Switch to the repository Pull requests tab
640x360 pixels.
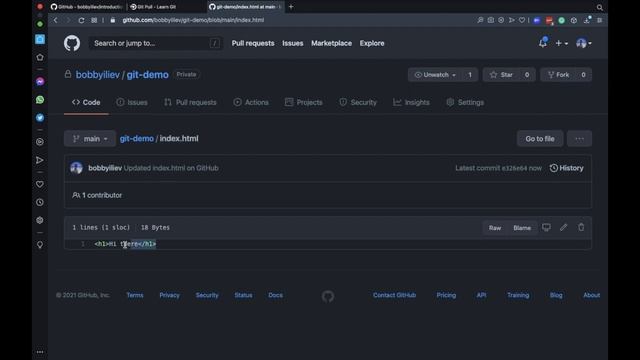190,102
